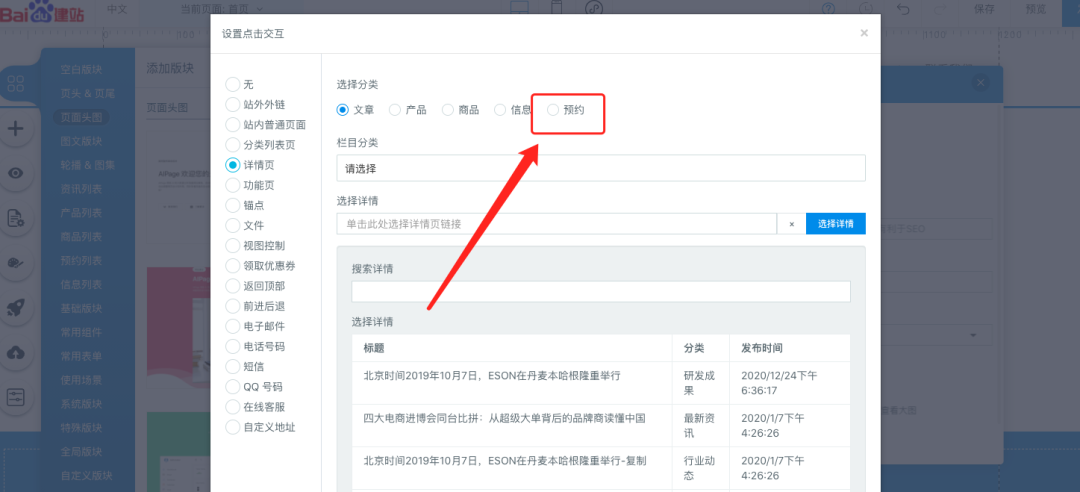Viewport: 1080px width, 492px height.
Task: Click the cloud upload icon in sidebar
Action: click(15, 353)
